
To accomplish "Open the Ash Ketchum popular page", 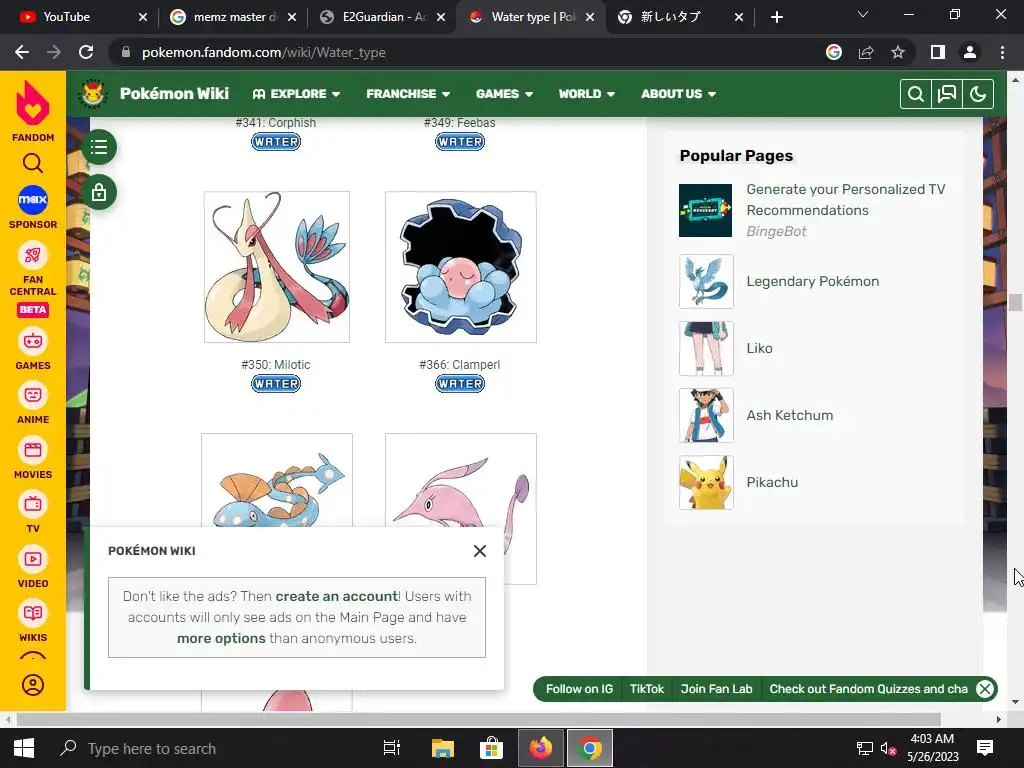I will coord(790,415).
